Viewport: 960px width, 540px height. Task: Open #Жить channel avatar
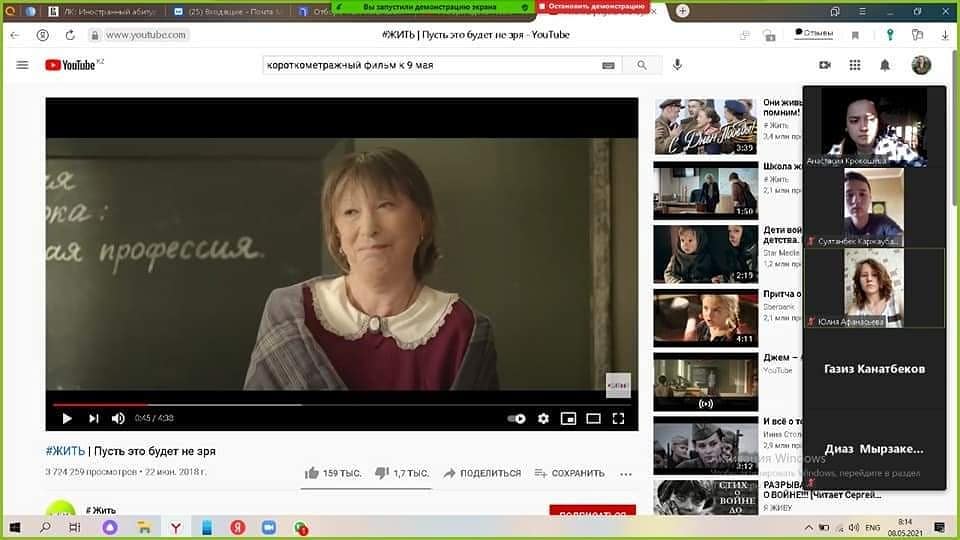pos(61,509)
